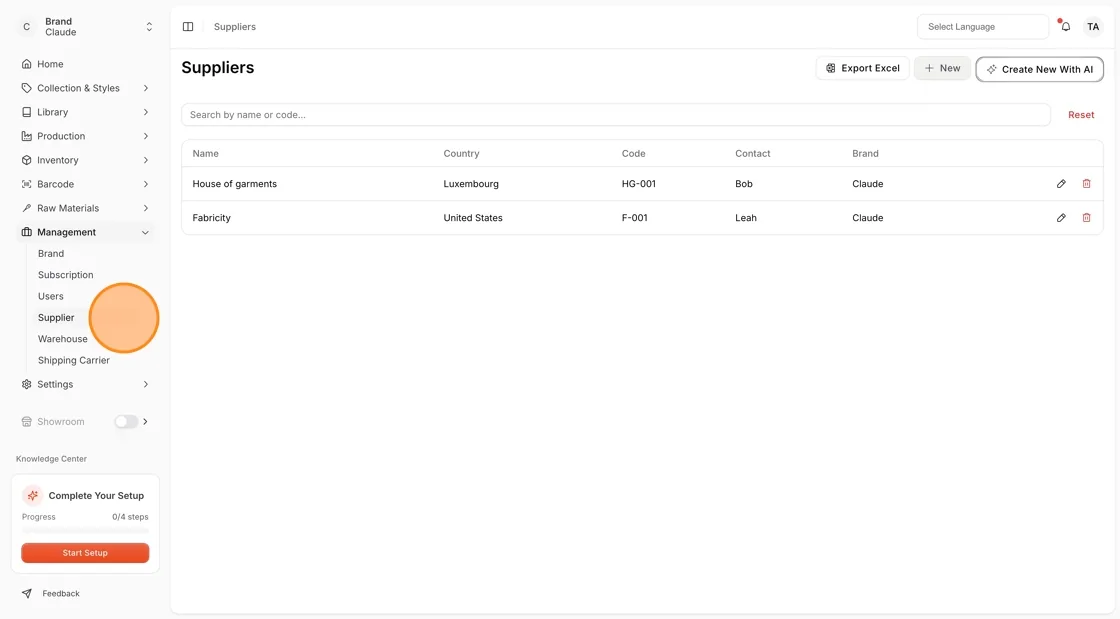Image resolution: width=1120 pixels, height=619 pixels.
Task: Click the Leah contact cell
Action: (x=746, y=218)
